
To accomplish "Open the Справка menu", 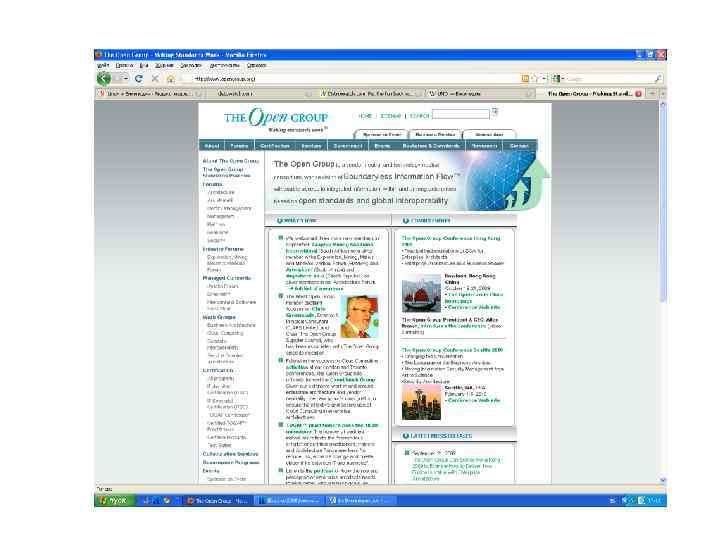I will [x=256, y=65].
